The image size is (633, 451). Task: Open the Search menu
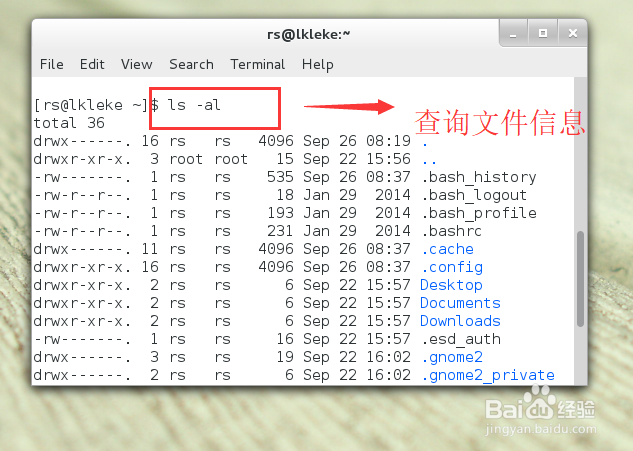191,64
